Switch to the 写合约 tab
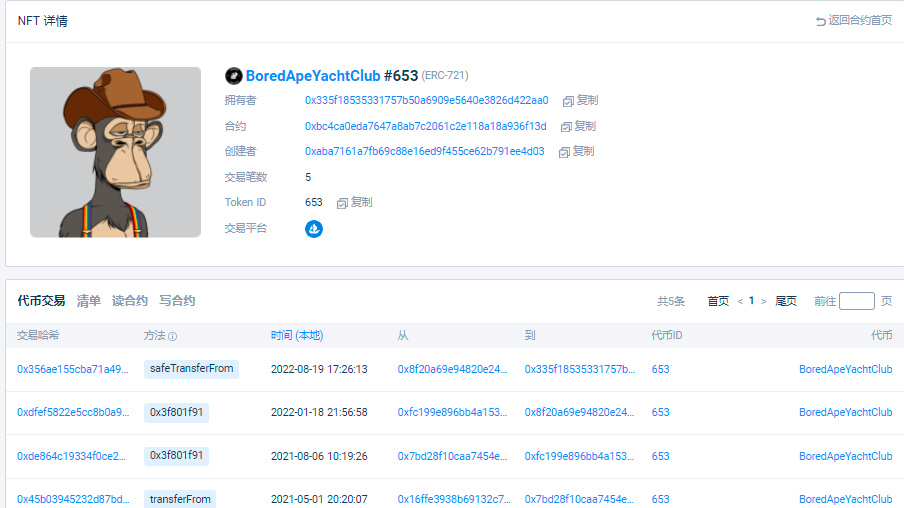This screenshot has height=508, width=904. pos(177,300)
